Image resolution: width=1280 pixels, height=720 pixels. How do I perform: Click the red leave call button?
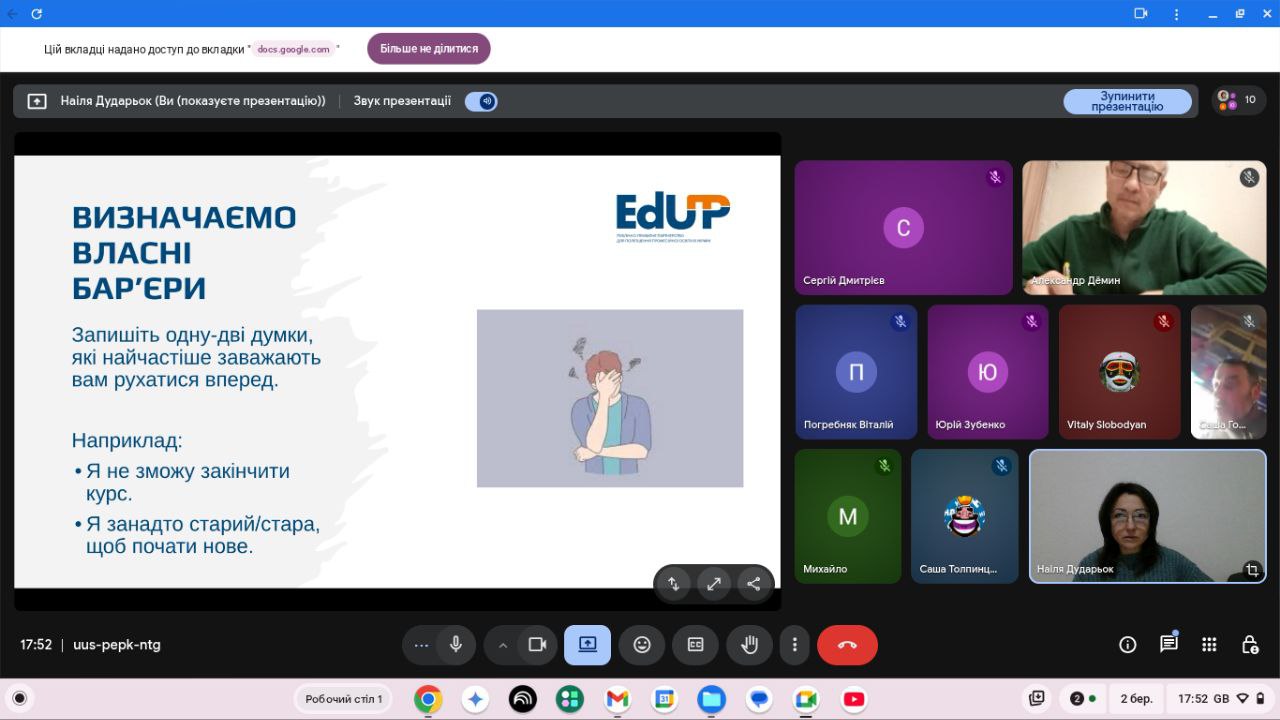[x=847, y=645]
